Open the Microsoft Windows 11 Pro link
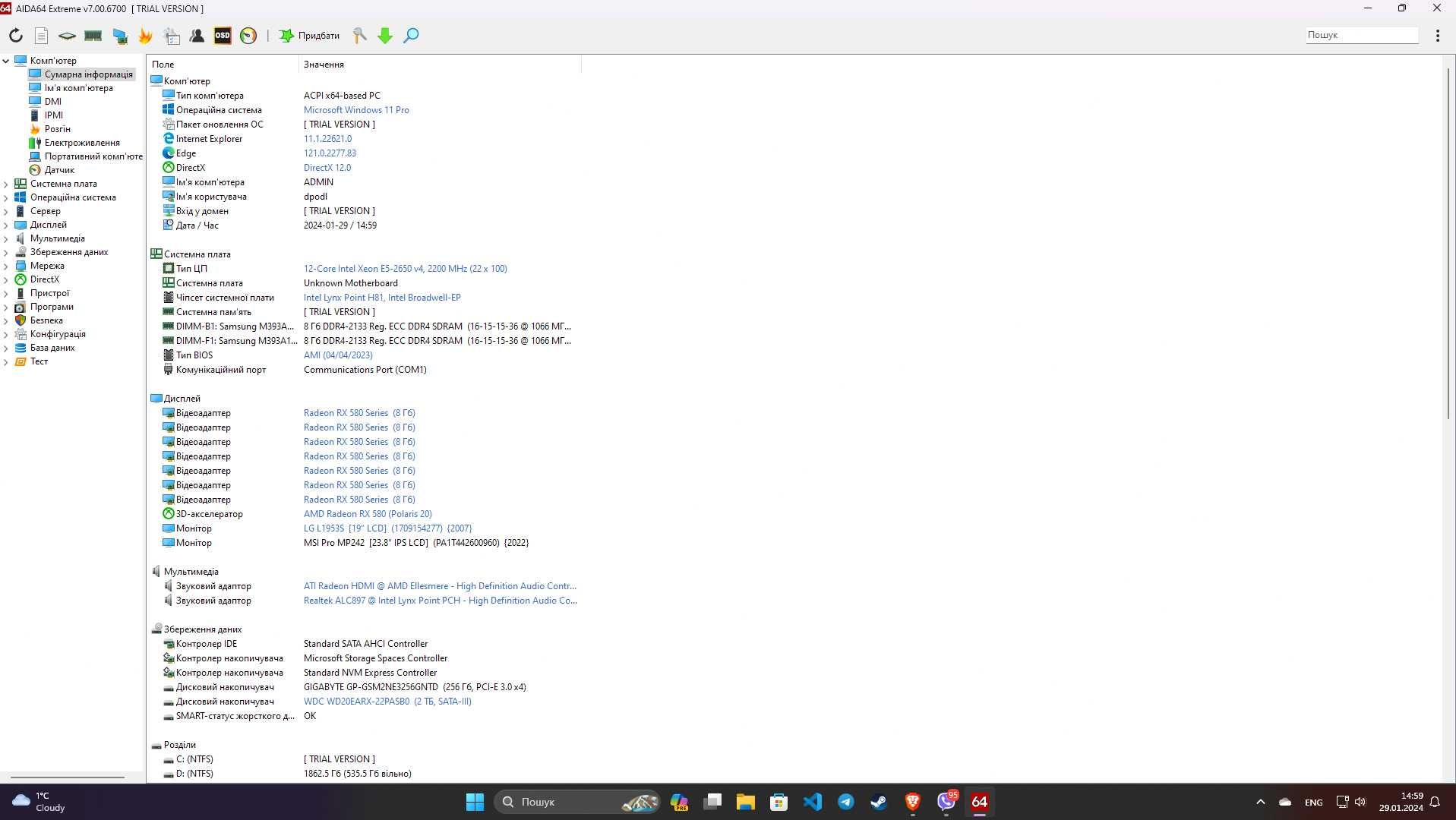 (x=356, y=110)
